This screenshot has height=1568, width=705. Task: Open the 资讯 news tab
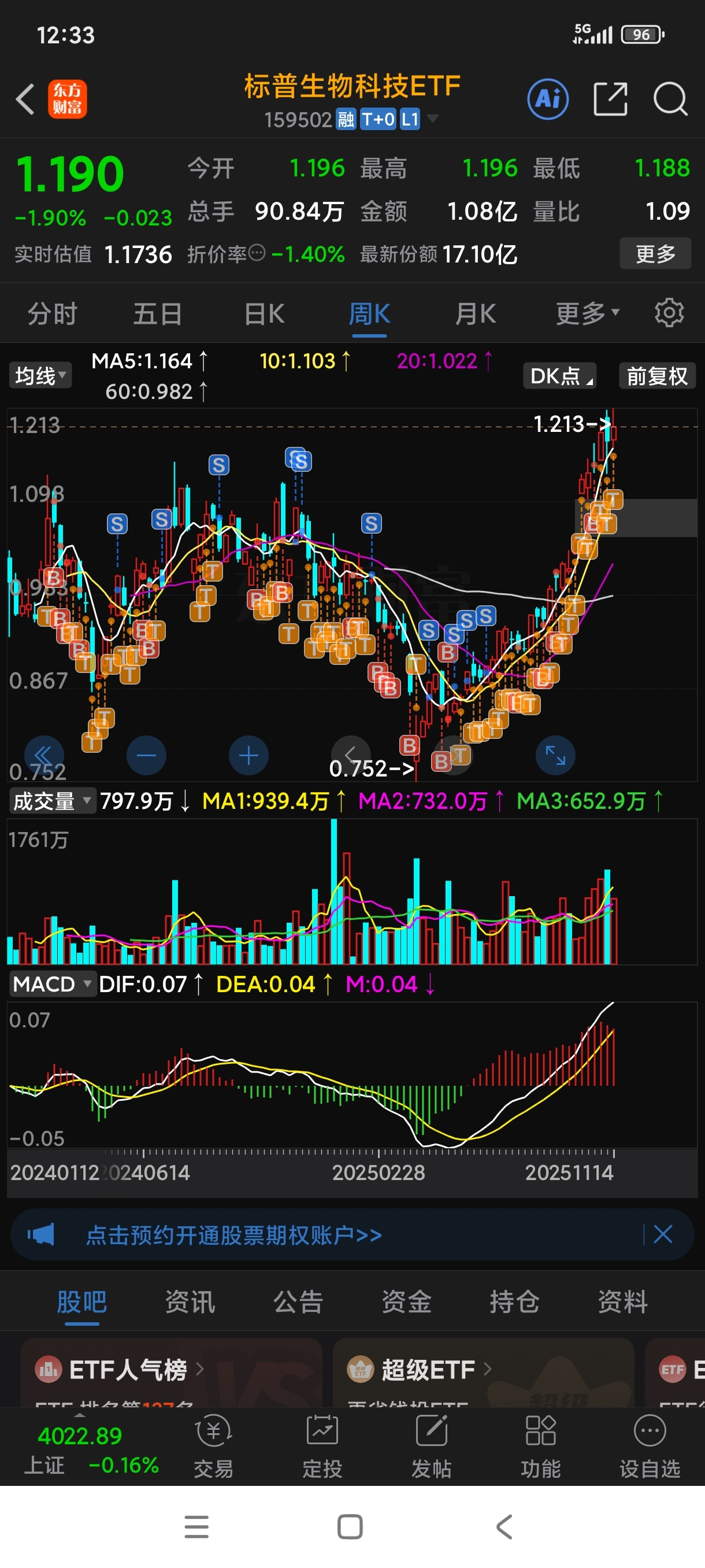tap(190, 1301)
